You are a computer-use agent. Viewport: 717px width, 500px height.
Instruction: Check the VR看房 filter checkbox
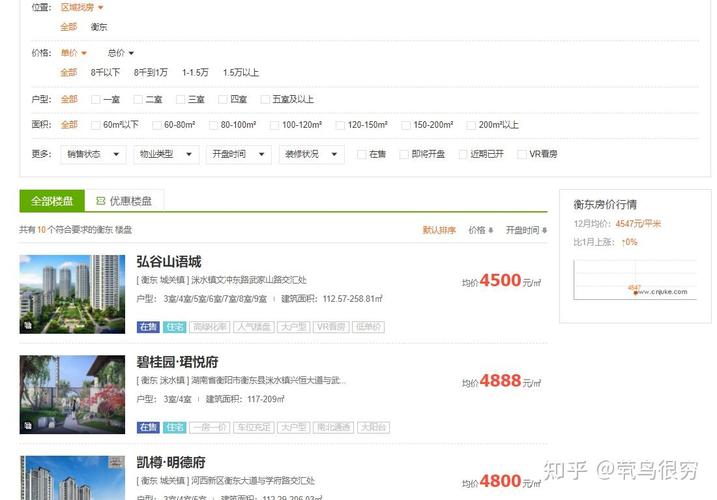click(521, 154)
